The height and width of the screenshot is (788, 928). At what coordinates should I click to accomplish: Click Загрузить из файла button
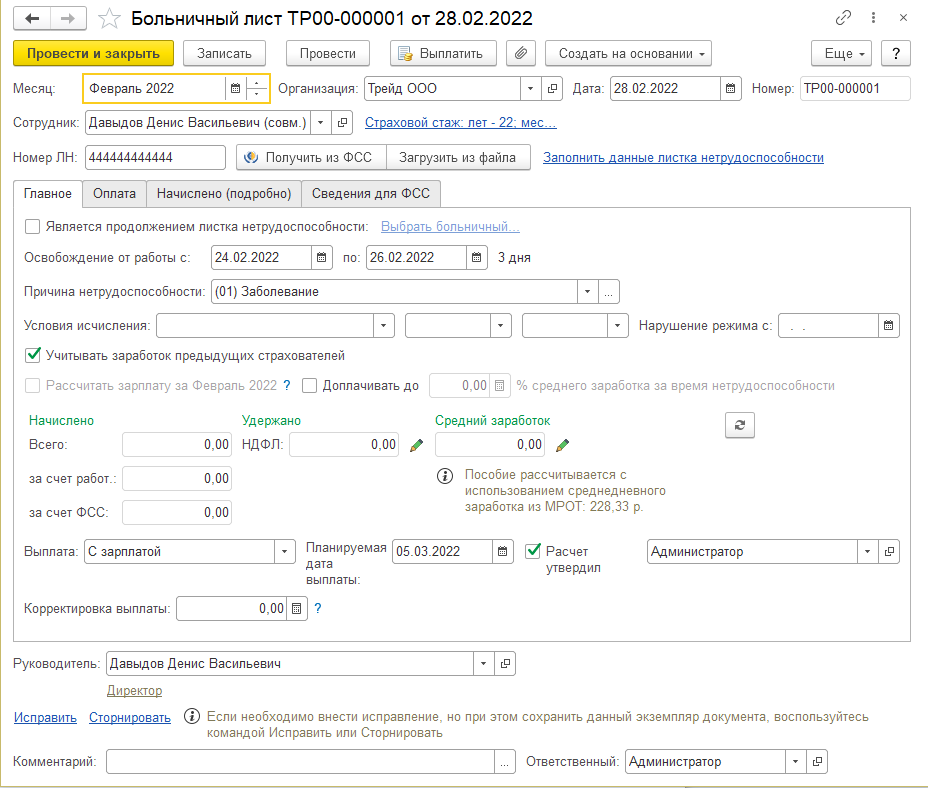point(458,157)
